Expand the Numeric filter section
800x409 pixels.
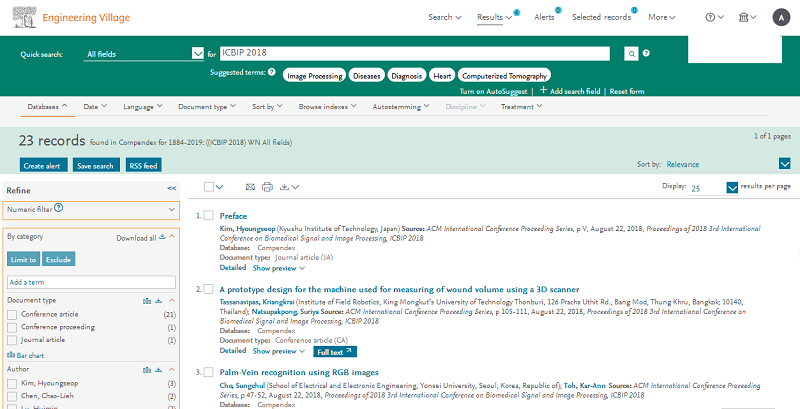(172, 209)
